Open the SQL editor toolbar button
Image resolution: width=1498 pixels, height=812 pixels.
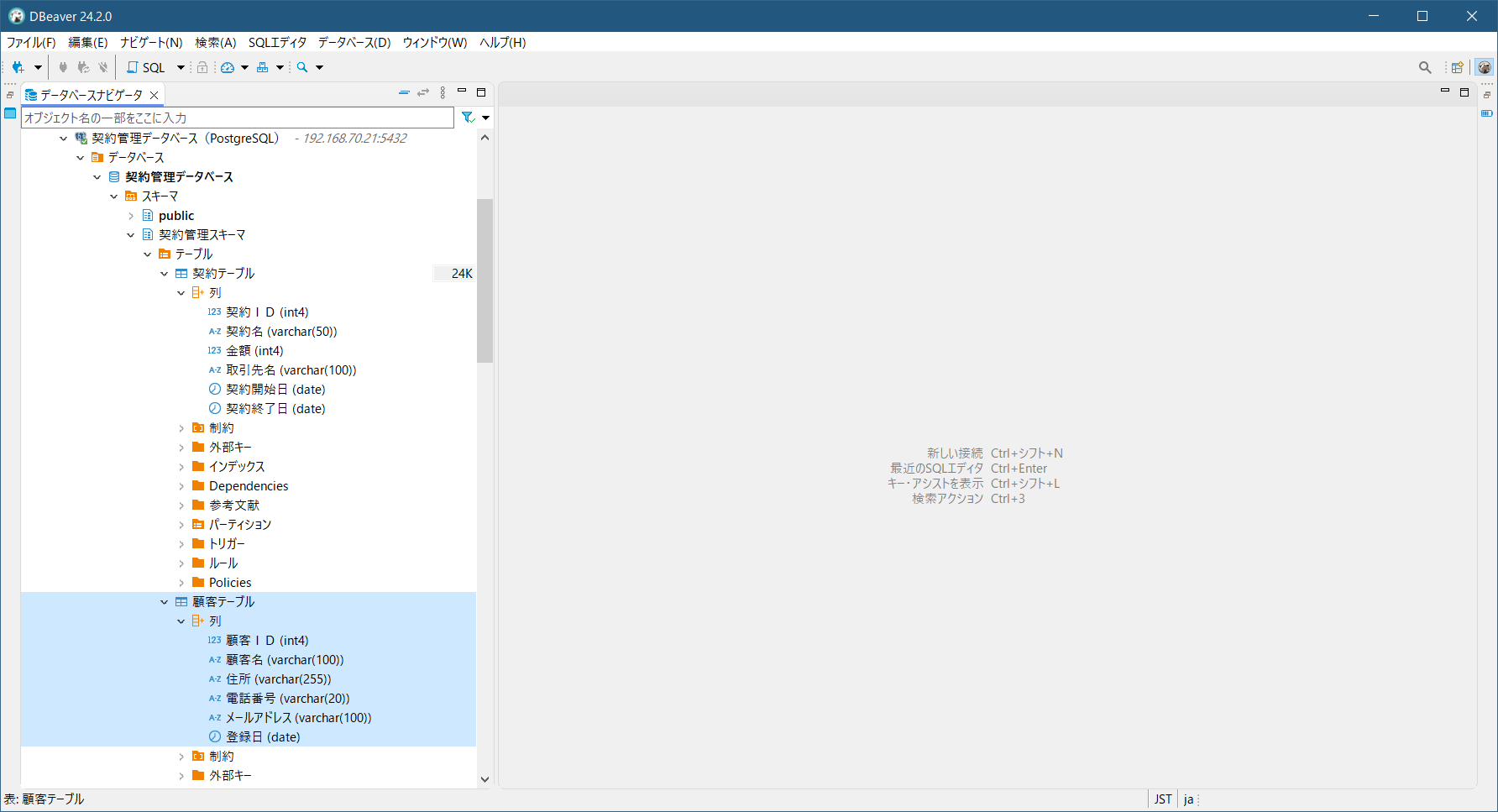click(146, 67)
